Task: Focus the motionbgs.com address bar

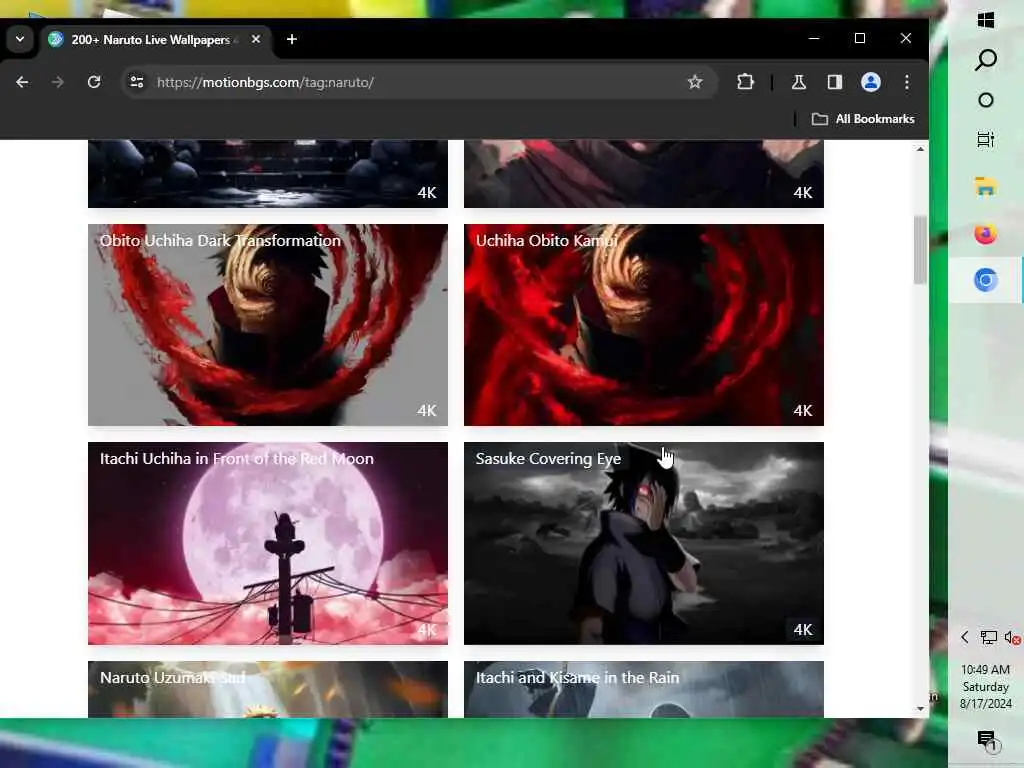Action: tap(418, 82)
